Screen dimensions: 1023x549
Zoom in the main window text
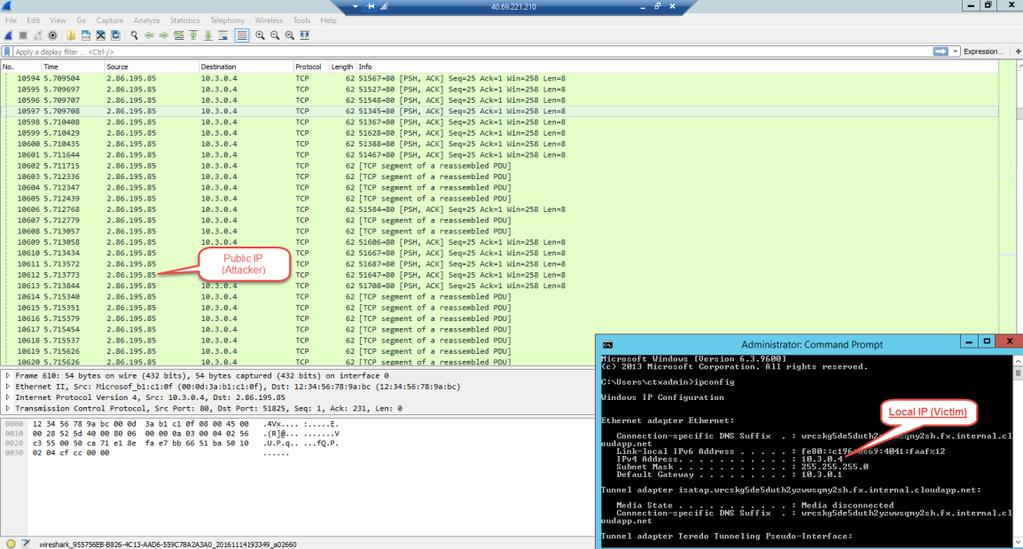[260, 35]
